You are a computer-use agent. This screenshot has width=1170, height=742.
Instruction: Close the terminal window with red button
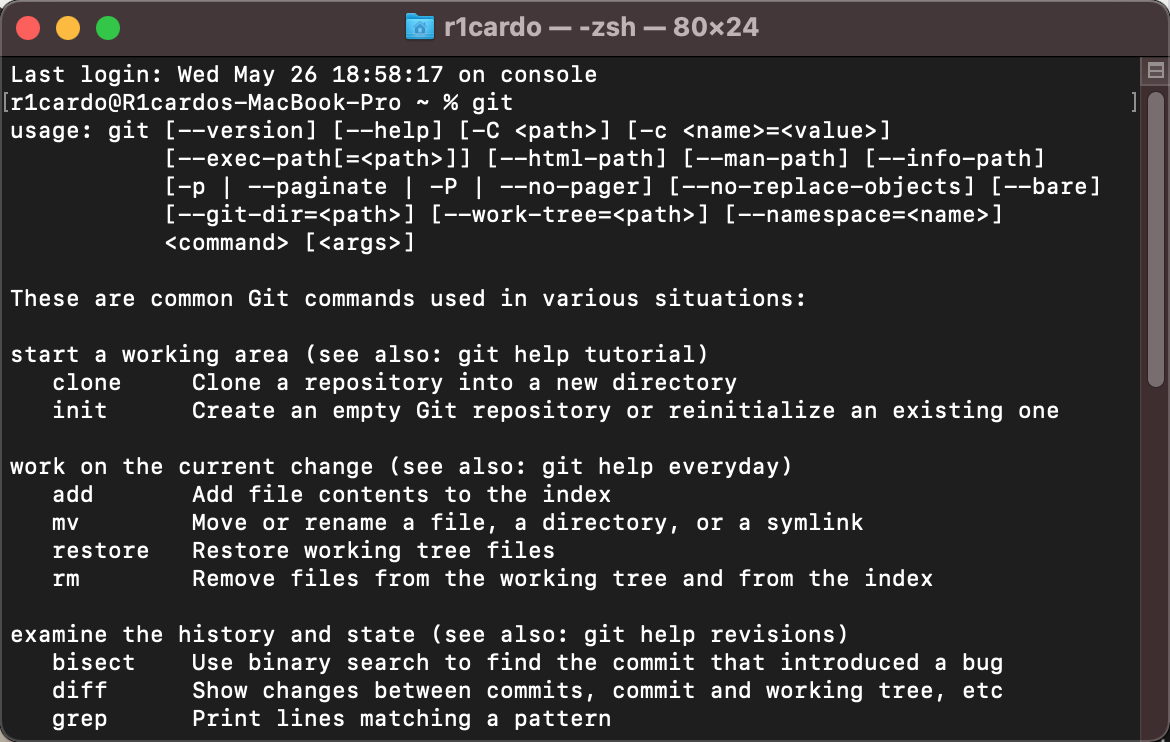[x=28, y=28]
